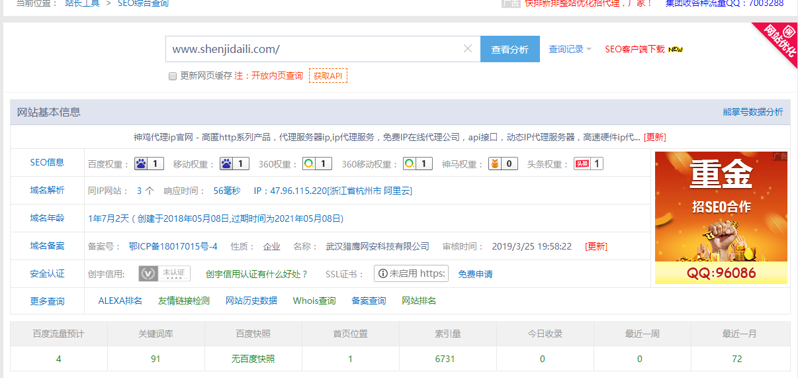
Task: Click the 未认证 Chuangyu credit badge
Action: pyautogui.click(x=165, y=274)
